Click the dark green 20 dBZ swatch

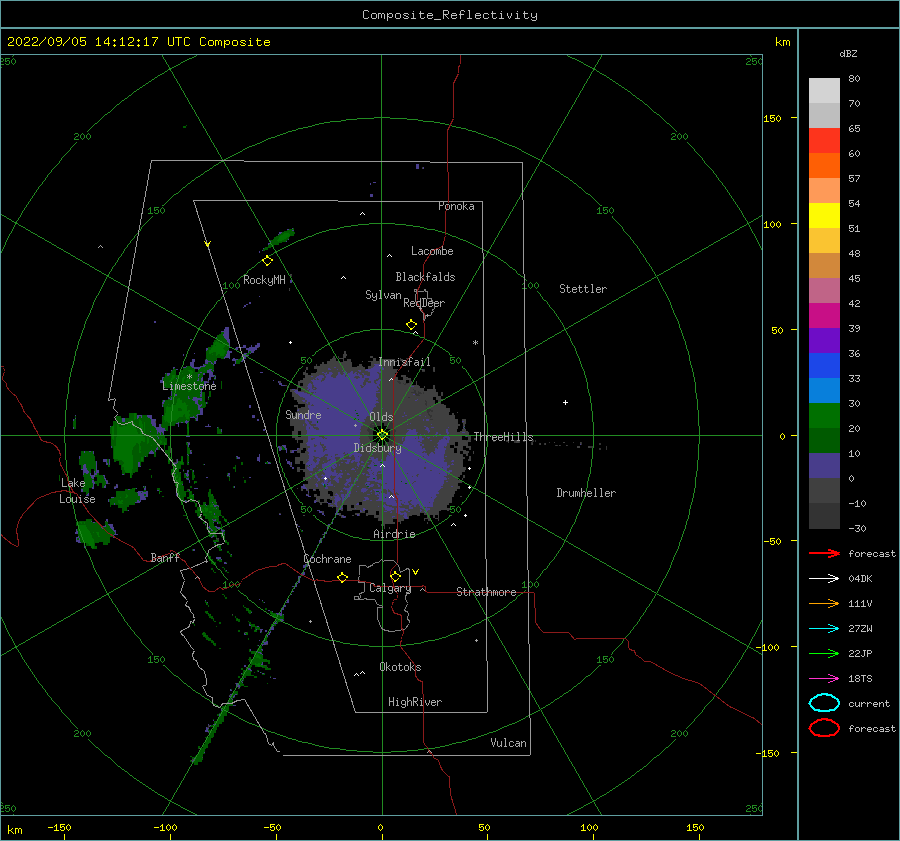point(824,440)
